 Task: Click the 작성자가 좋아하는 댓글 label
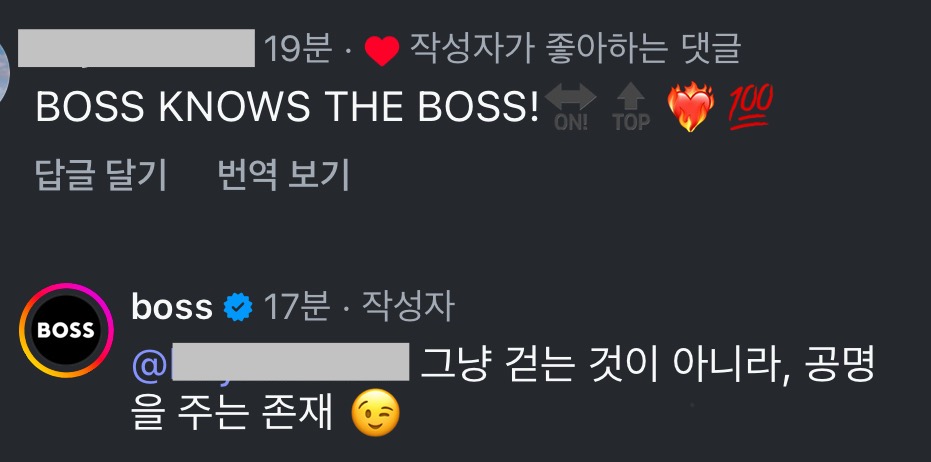(x=575, y=49)
